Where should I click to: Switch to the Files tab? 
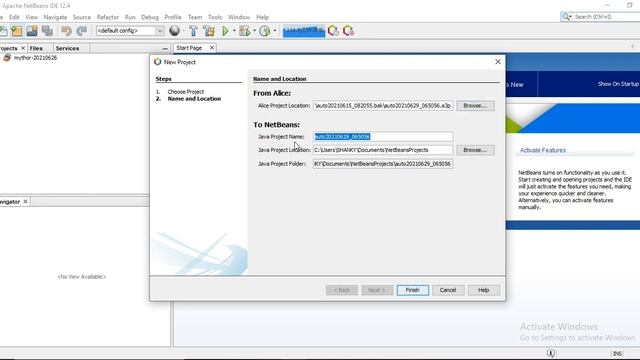click(36, 48)
